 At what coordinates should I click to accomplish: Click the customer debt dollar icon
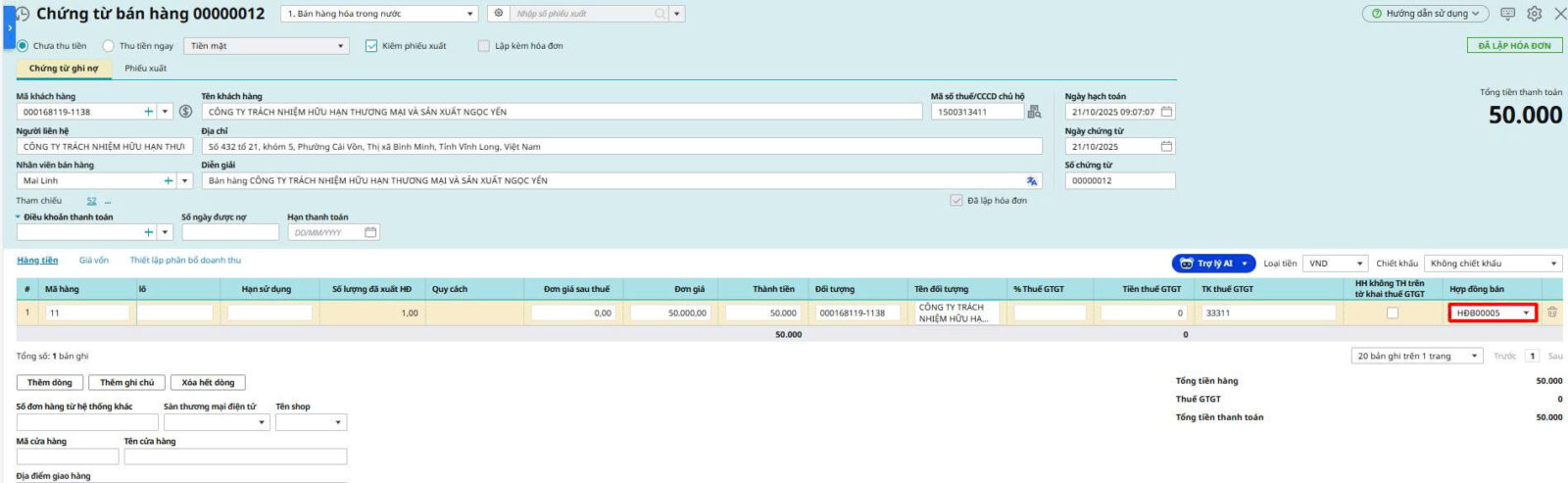(185, 112)
